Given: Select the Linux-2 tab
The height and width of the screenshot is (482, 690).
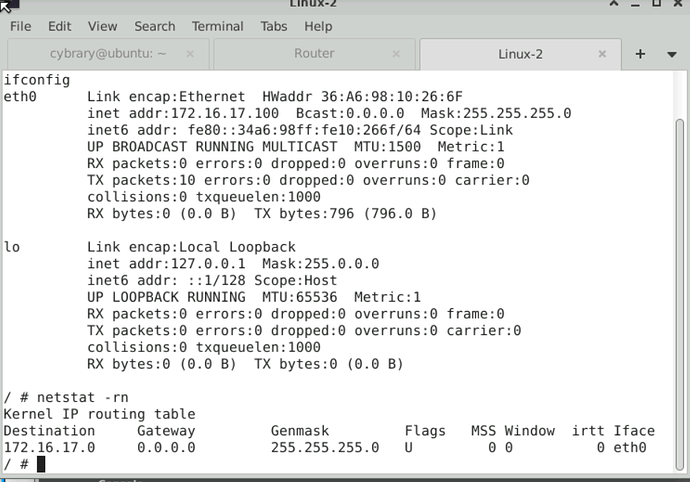Looking at the screenshot, I should coord(519,54).
